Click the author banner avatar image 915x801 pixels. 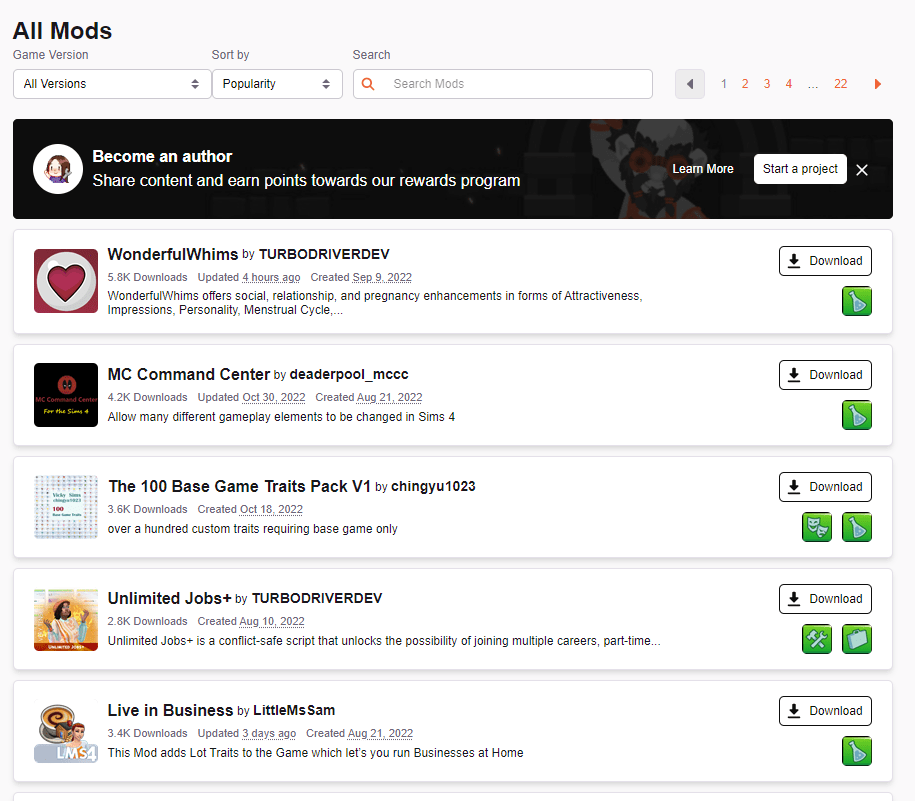(x=58, y=169)
